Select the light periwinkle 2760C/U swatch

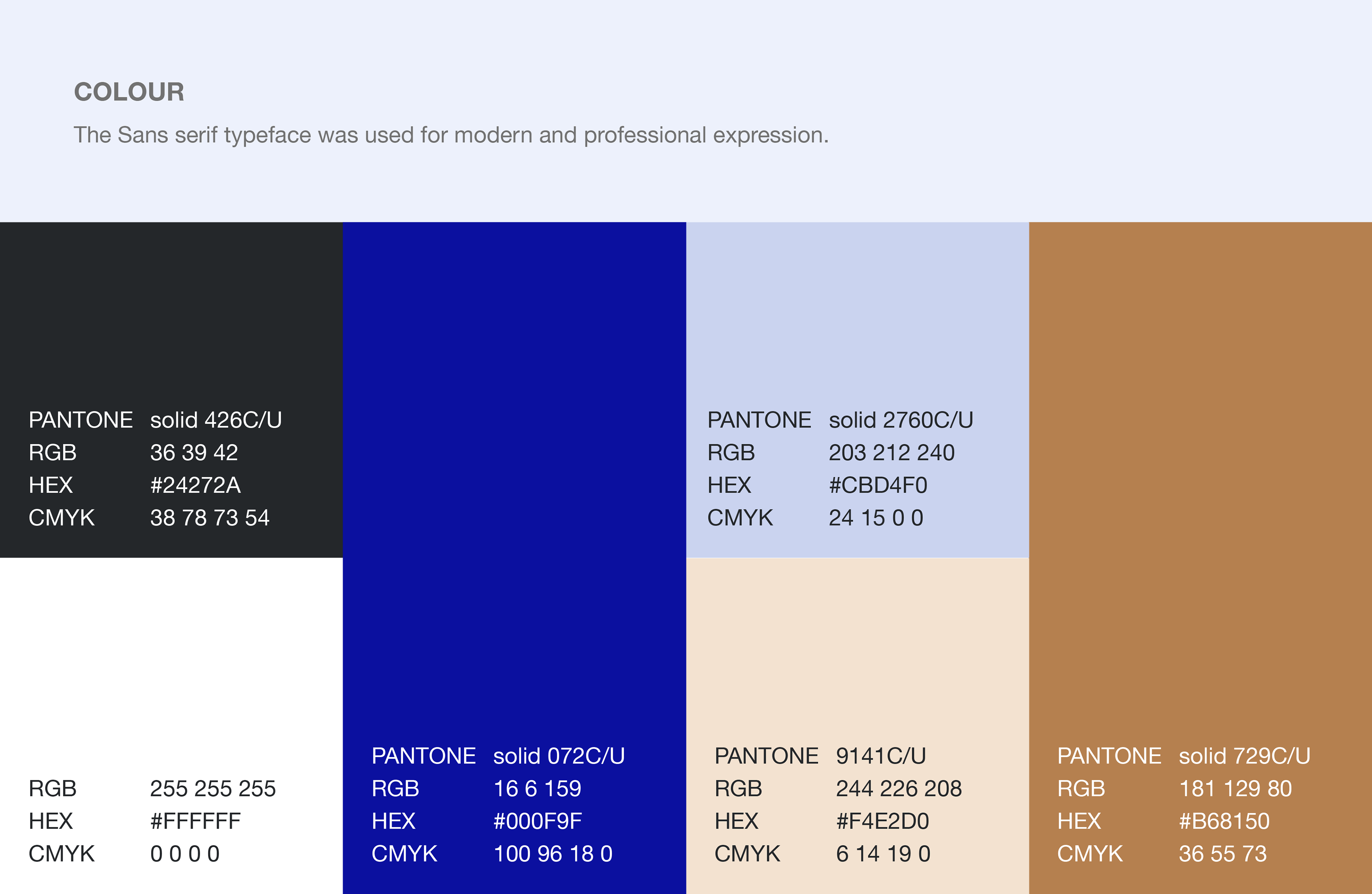click(857, 390)
